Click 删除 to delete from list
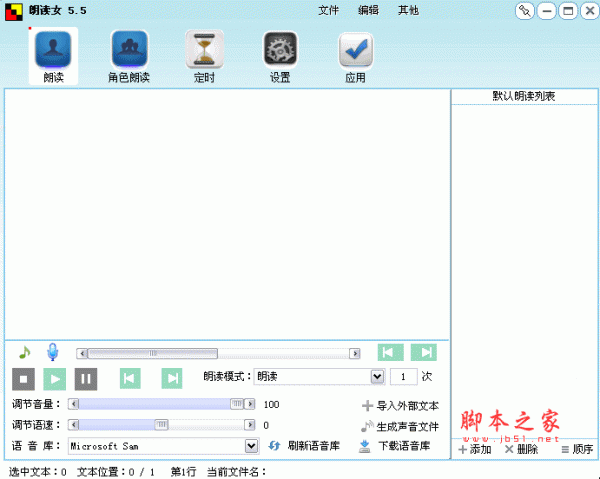This screenshot has height=479, width=600. click(521, 449)
